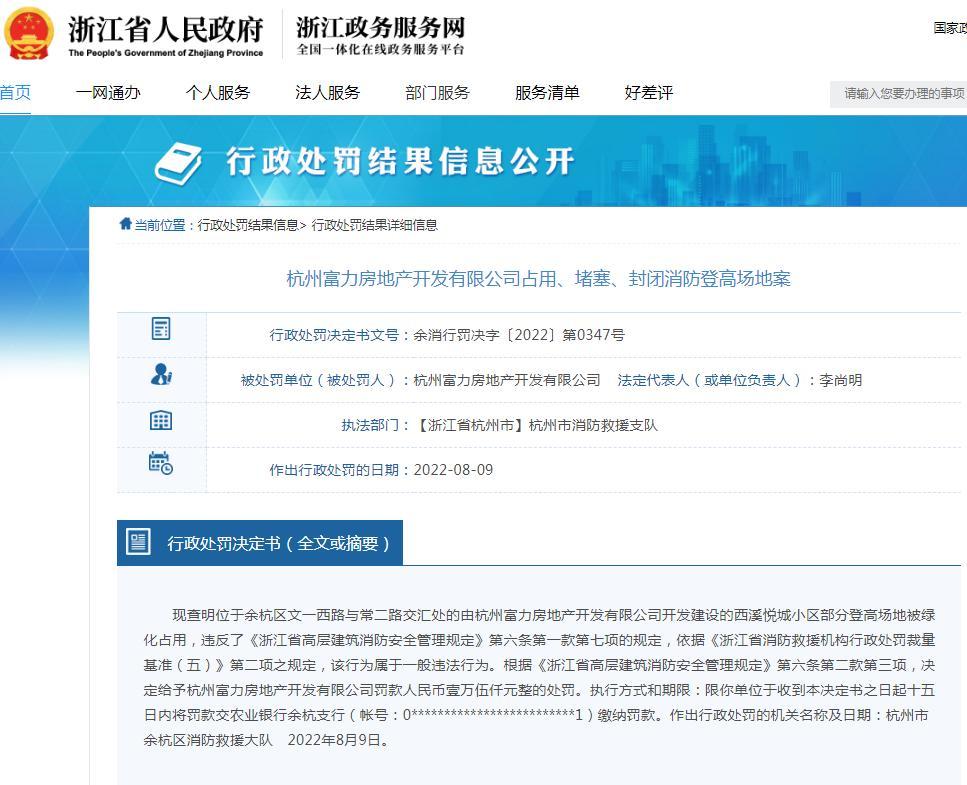
Task: Click the 浙江省人民政府 site title
Action: [165, 29]
